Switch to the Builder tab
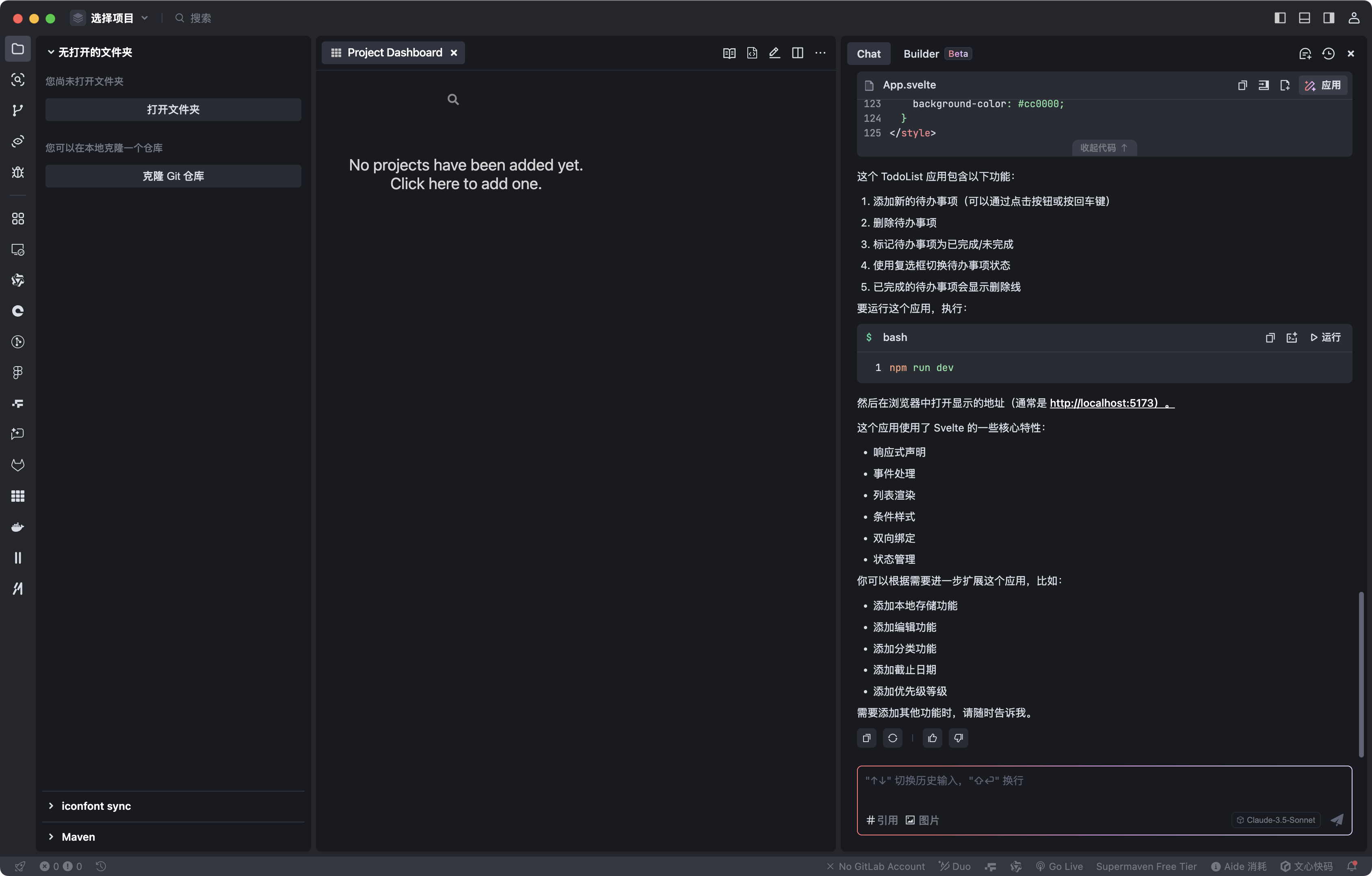1372x876 pixels. [x=921, y=54]
